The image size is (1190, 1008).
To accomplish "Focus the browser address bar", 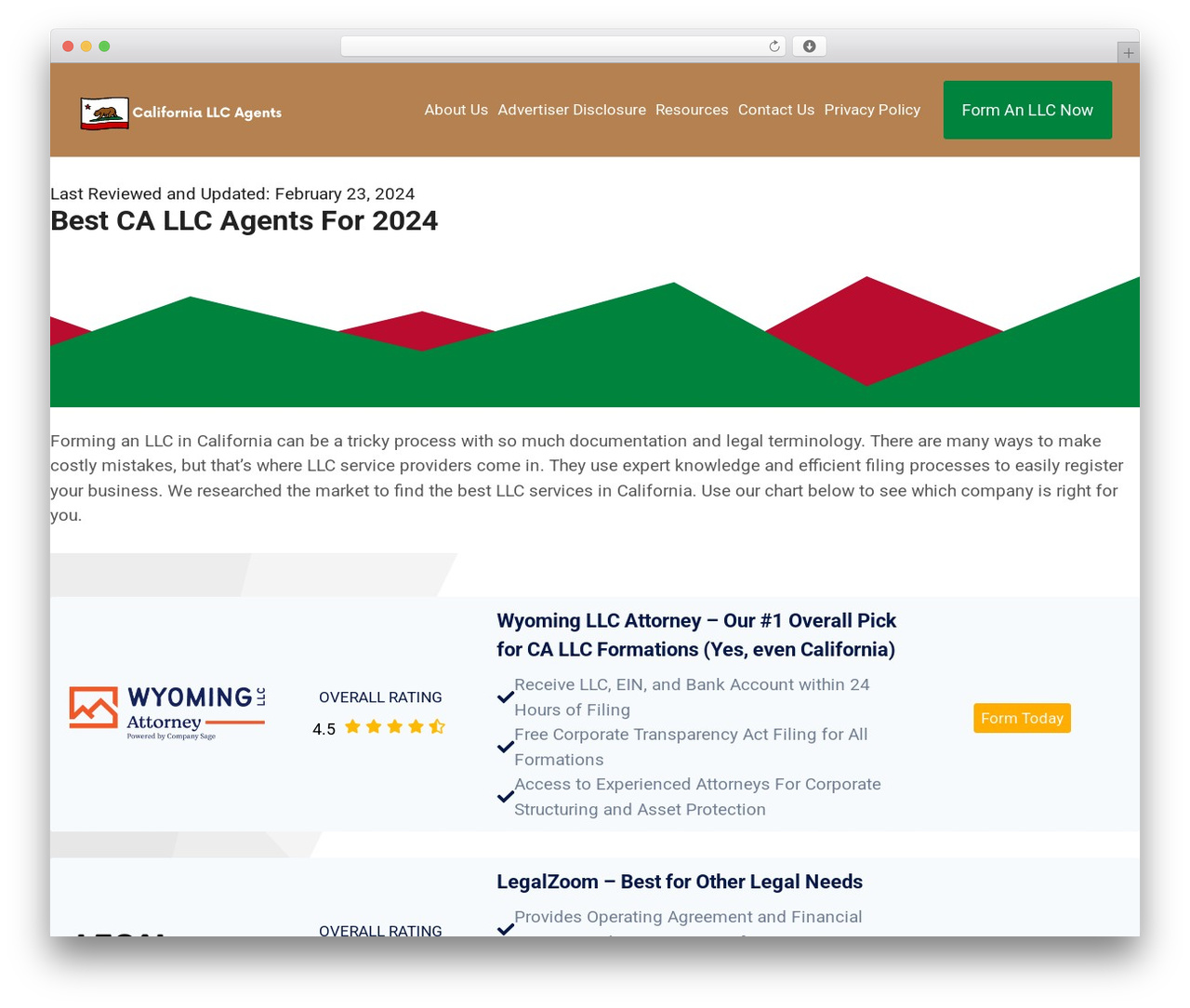I will (x=563, y=46).
